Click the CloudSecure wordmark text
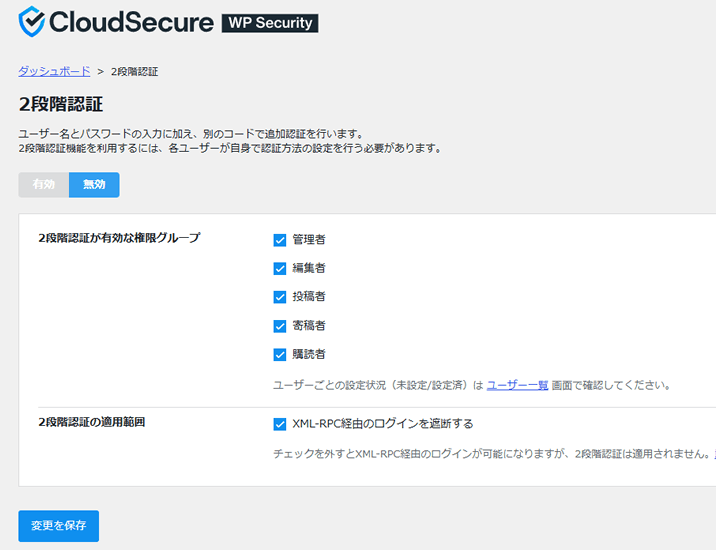 tap(131, 22)
